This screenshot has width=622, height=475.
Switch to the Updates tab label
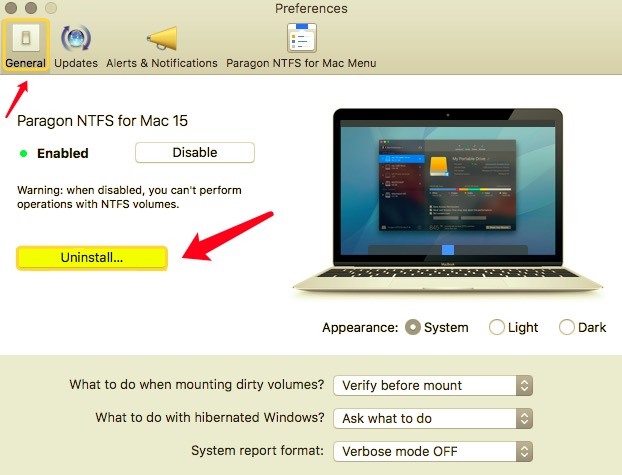point(76,63)
